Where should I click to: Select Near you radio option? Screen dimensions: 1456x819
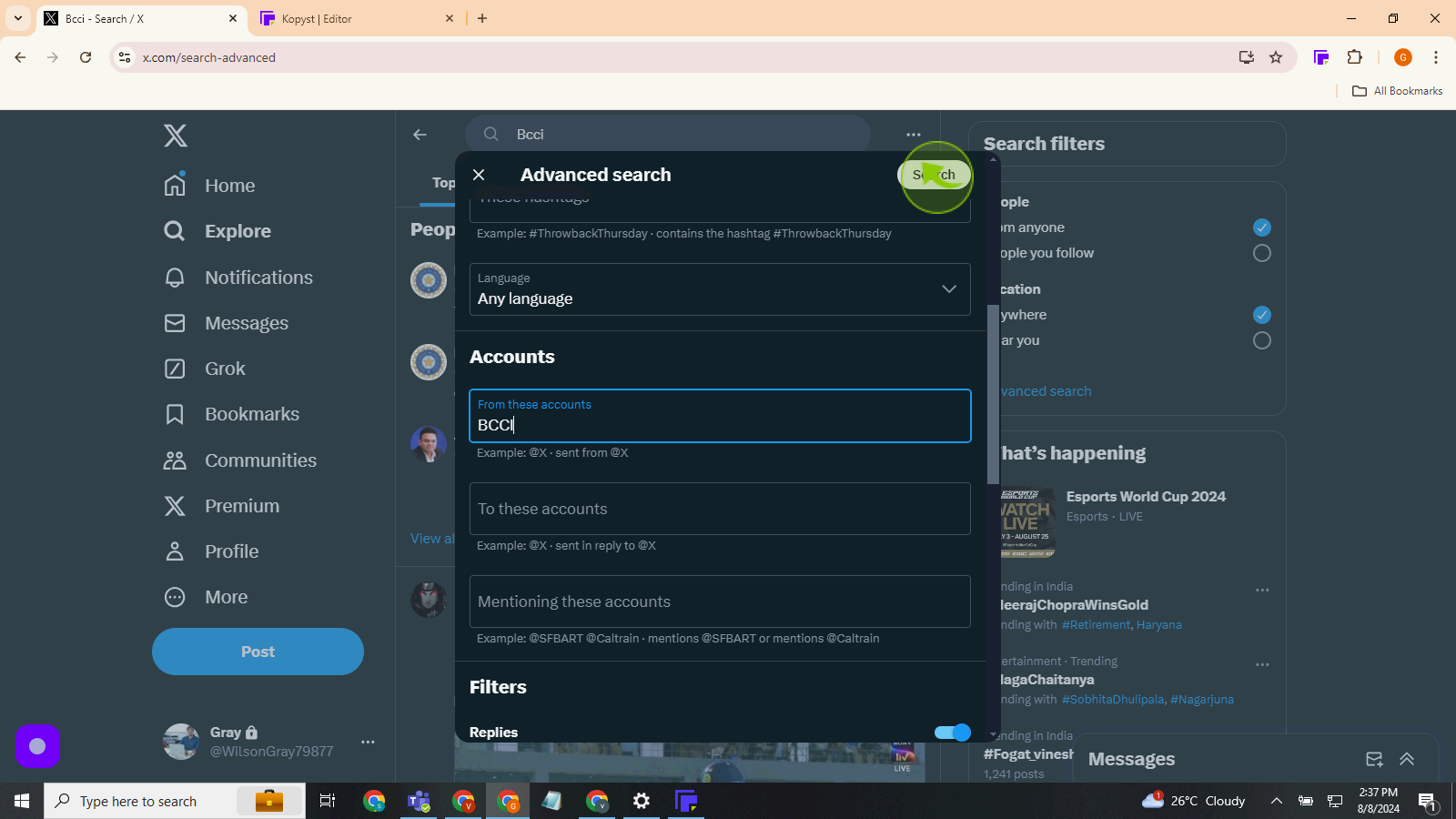(1262, 340)
